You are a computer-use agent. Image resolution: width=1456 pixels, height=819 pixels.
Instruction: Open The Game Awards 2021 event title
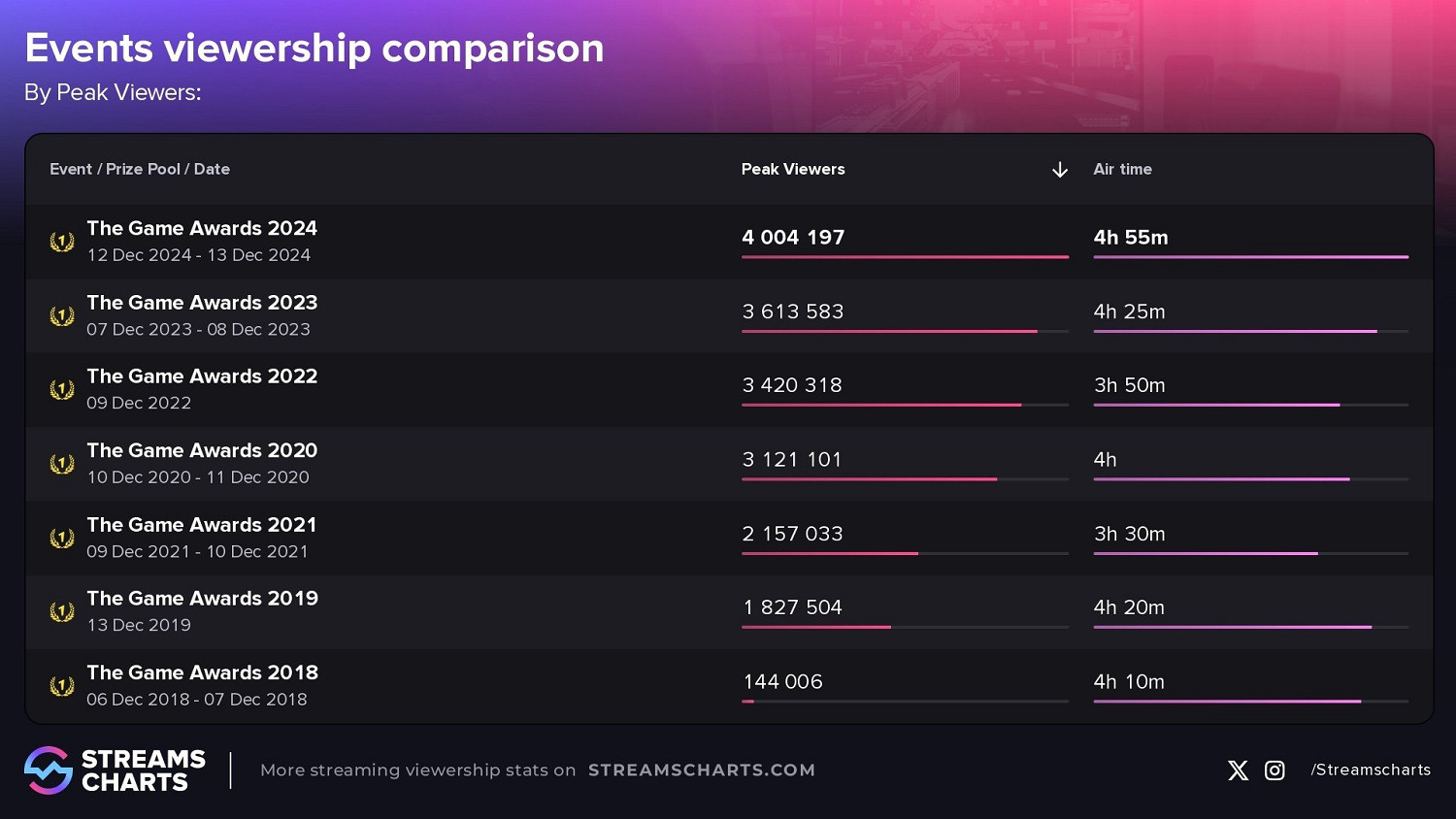[202, 525]
